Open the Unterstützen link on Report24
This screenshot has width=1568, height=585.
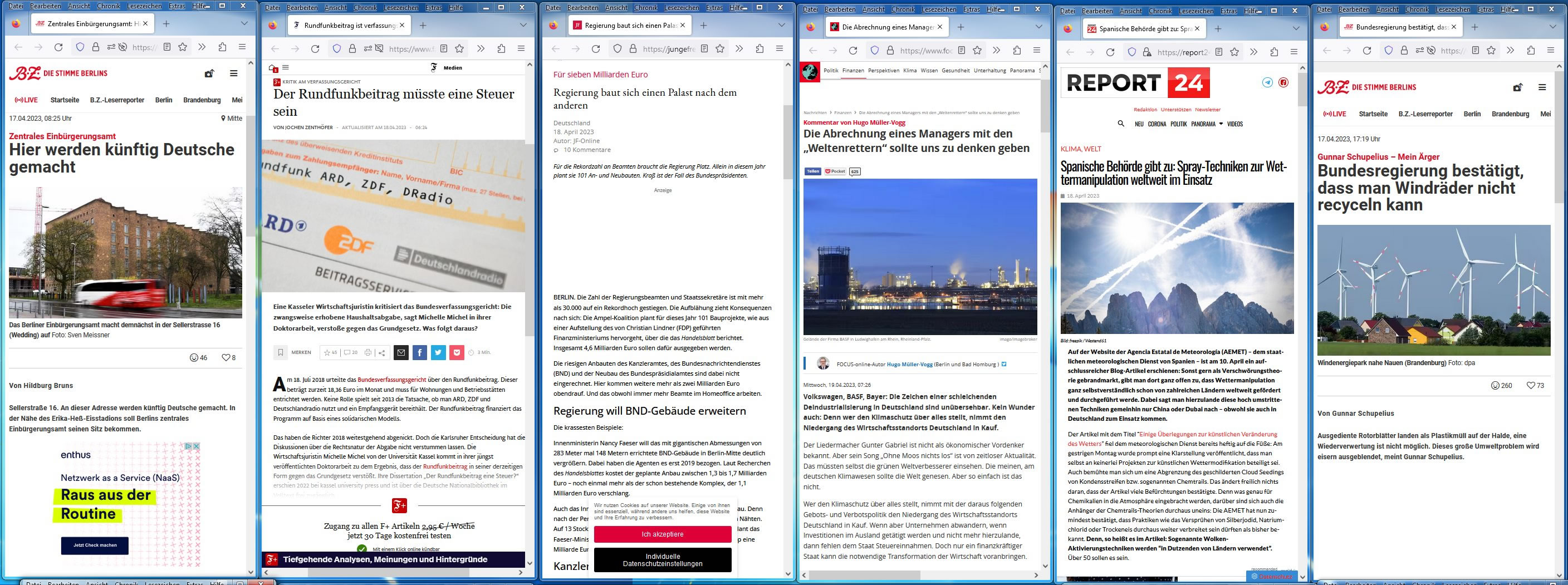pyautogui.click(x=1175, y=110)
